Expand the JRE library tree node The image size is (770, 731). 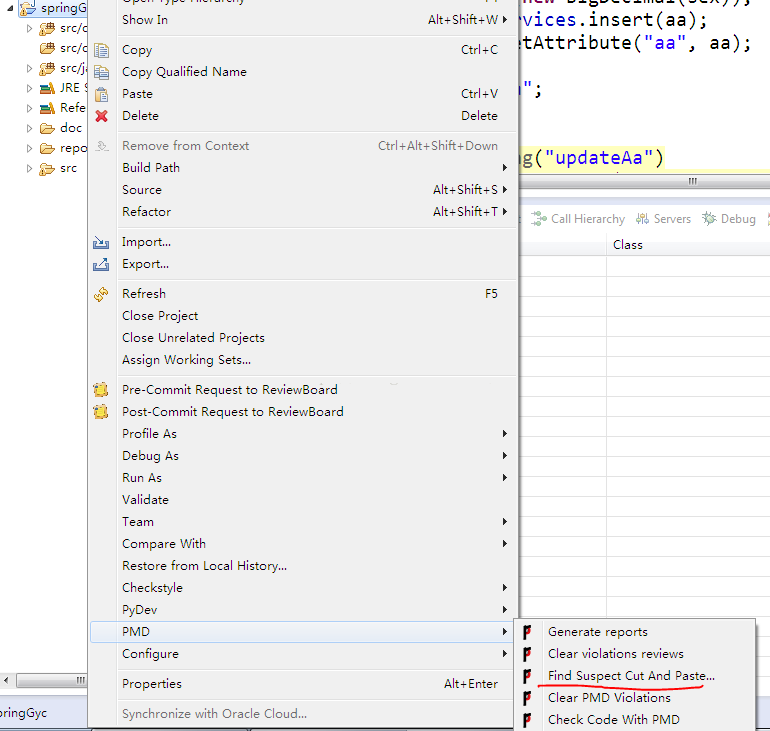(x=29, y=88)
